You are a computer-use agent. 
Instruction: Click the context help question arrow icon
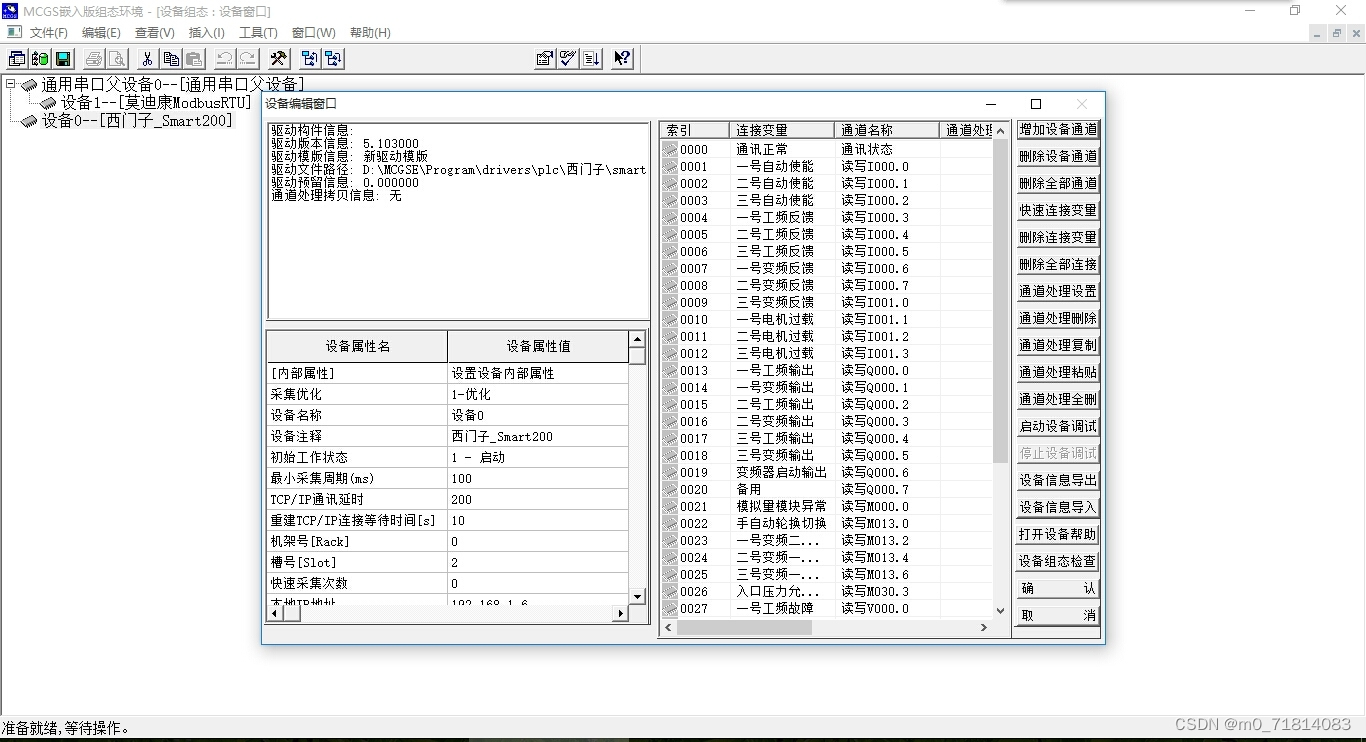[x=622, y=59]
